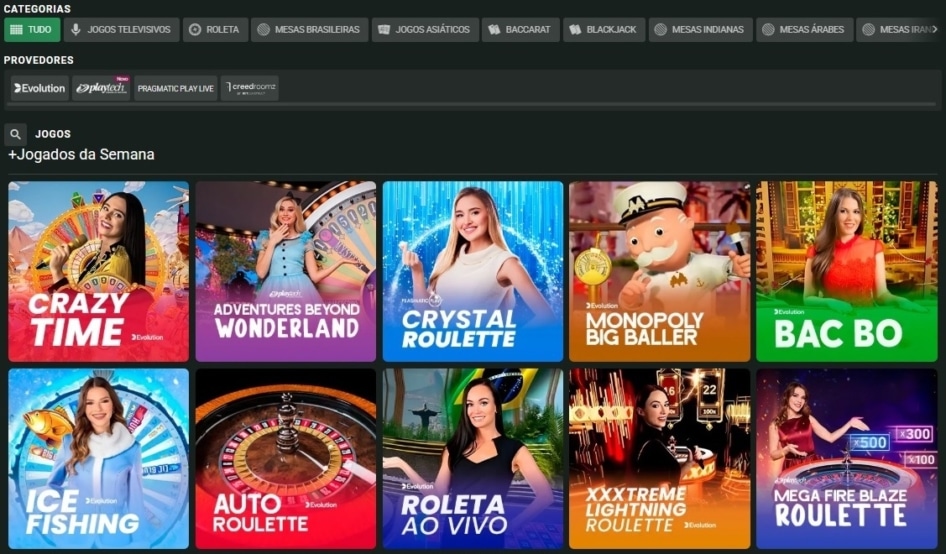This screenshot has width=946, height=554.
Task: Play Auto Roulette
Action: click(285, 459)
